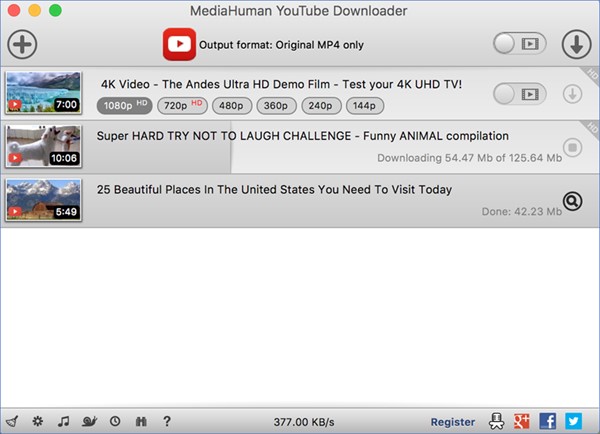
Task: Choose 360p quality option
Action: pyautogui.click(x=276, y=106)
